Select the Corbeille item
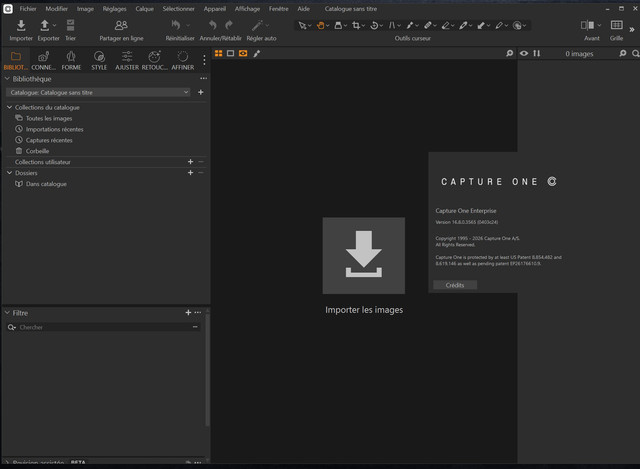This screenshot has height=469, width=640. coord(37,151)
